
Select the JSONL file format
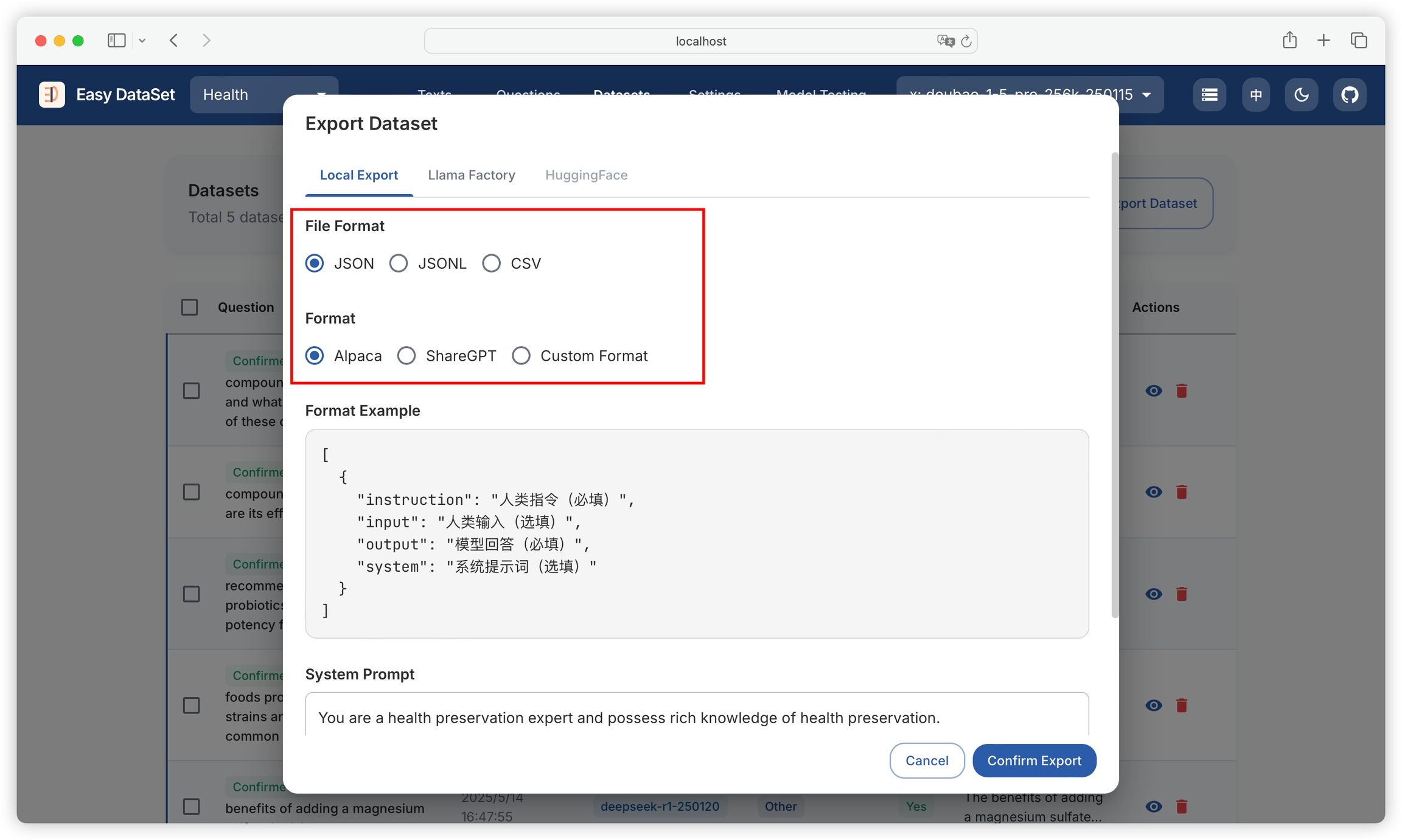click(399, 263)
